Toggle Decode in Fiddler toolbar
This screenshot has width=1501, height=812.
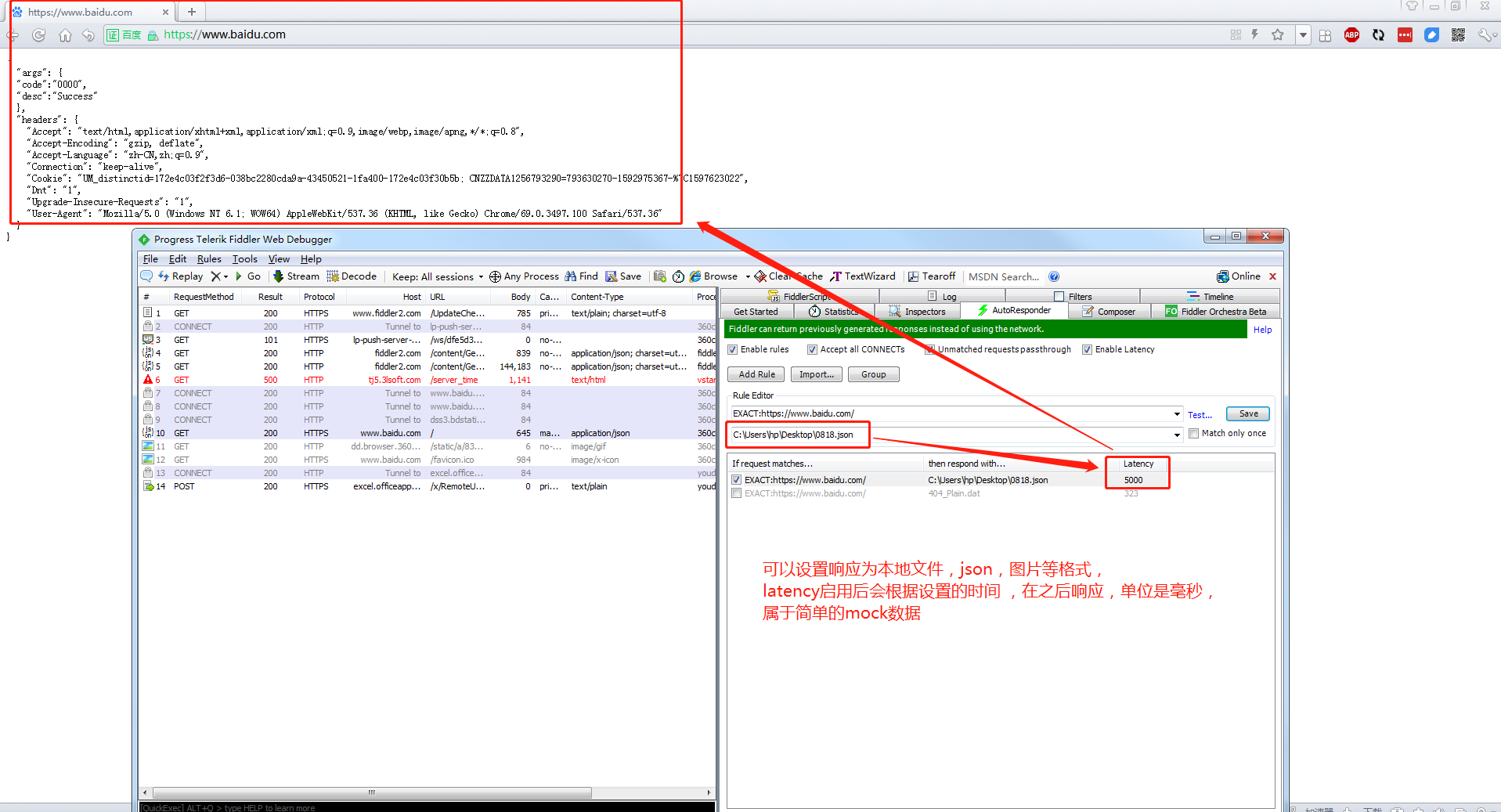352,276
